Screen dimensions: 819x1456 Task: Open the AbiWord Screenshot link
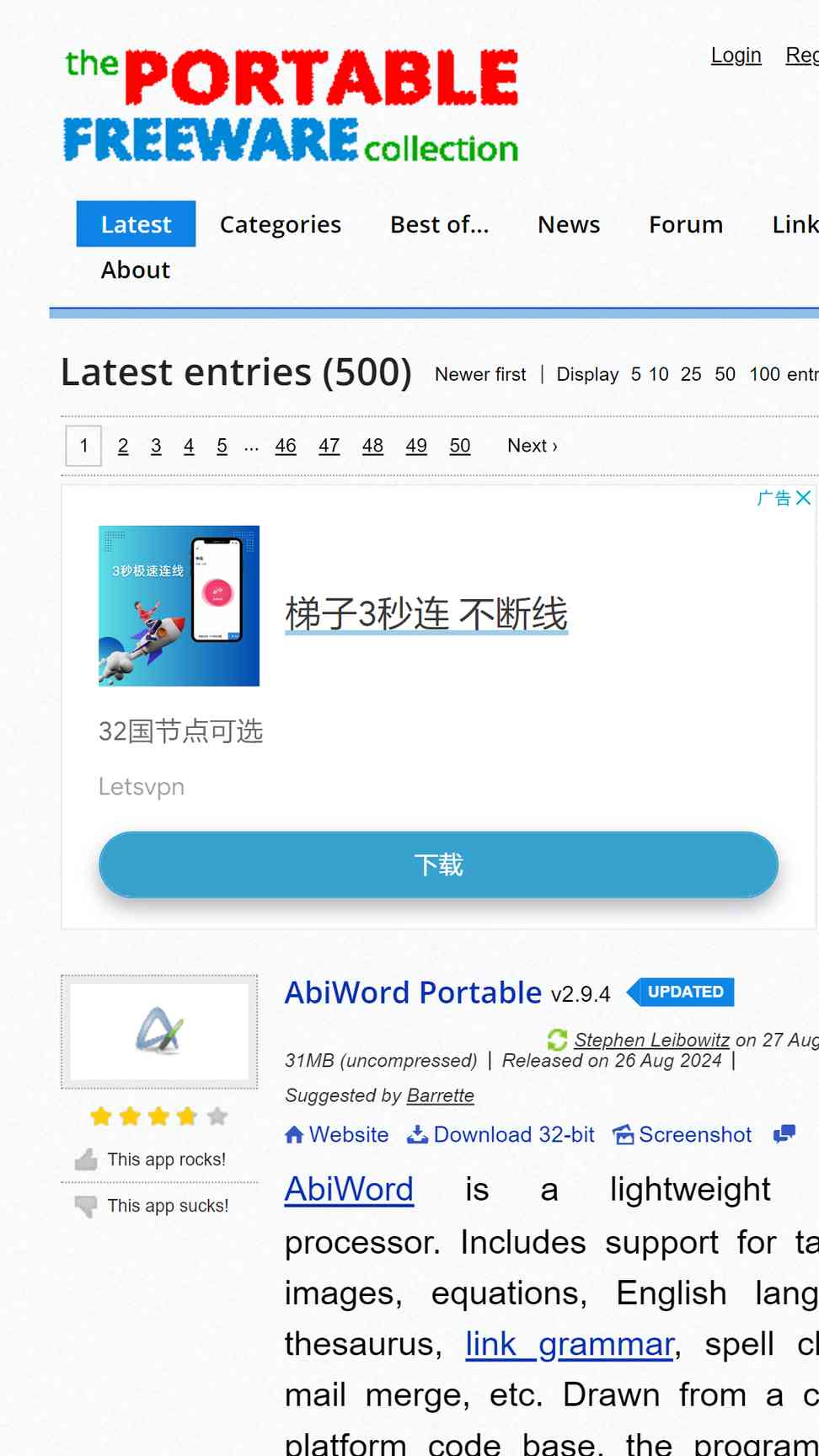point(682,1135)
